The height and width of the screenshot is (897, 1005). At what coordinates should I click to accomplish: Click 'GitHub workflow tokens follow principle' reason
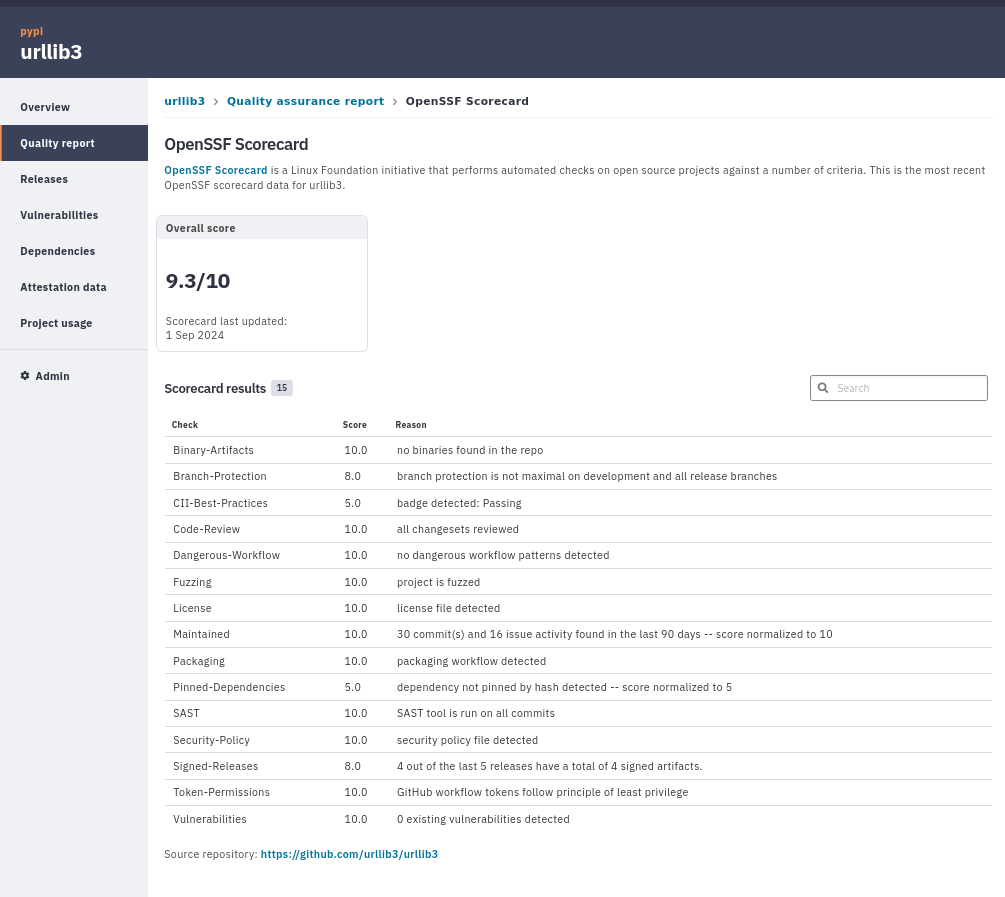542,792
